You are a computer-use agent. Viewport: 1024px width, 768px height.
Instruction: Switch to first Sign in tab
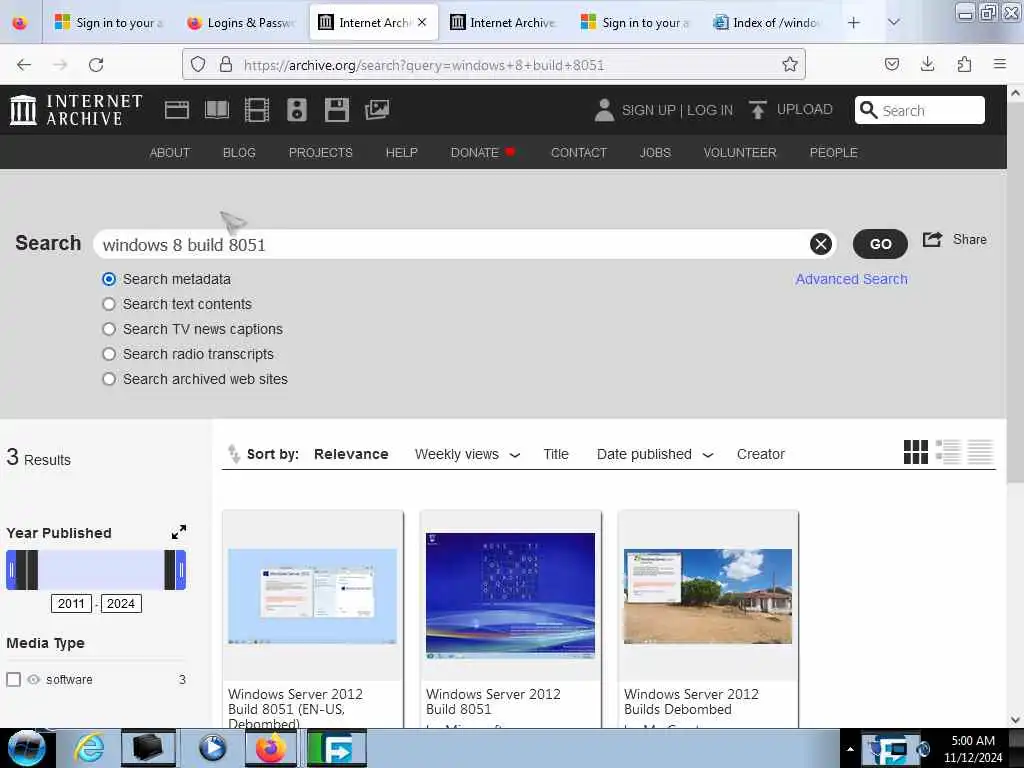(108, 23)
